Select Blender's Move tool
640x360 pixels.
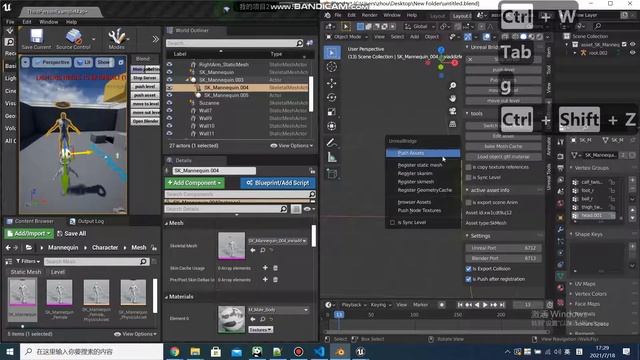[x=332, y=83]
